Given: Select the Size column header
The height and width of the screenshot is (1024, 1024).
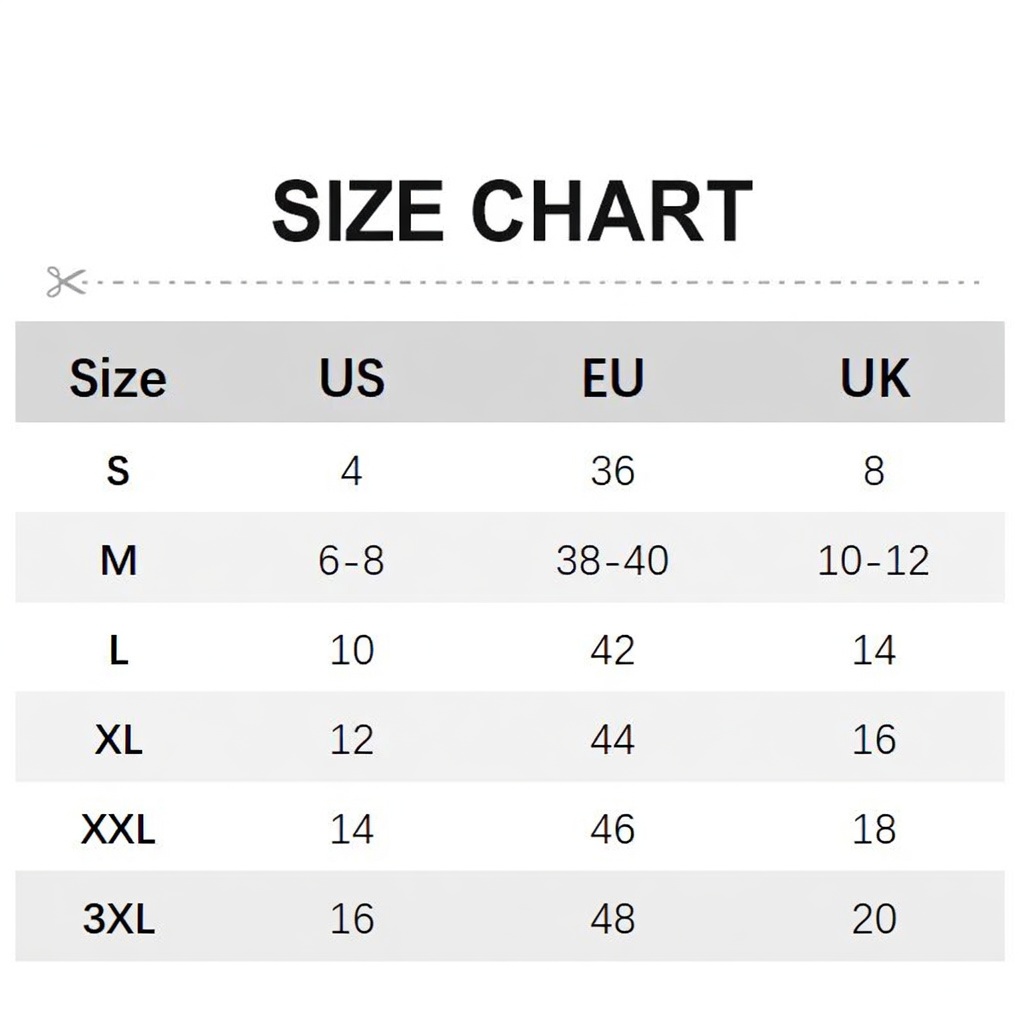Looking at the screenshot, I should pyautogui.click(x=118, y=378).
